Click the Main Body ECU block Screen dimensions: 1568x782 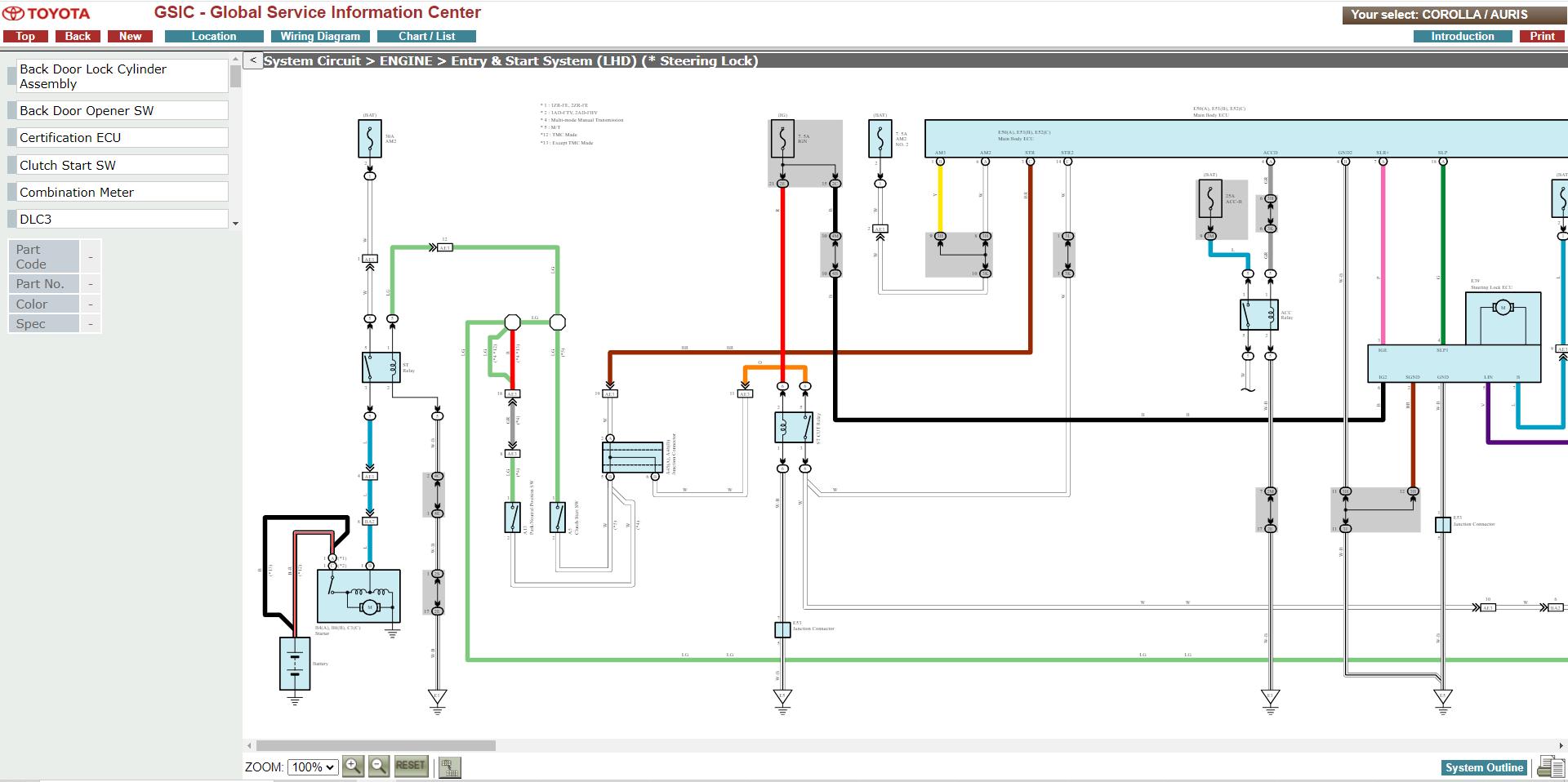(x=1245, y=138)
